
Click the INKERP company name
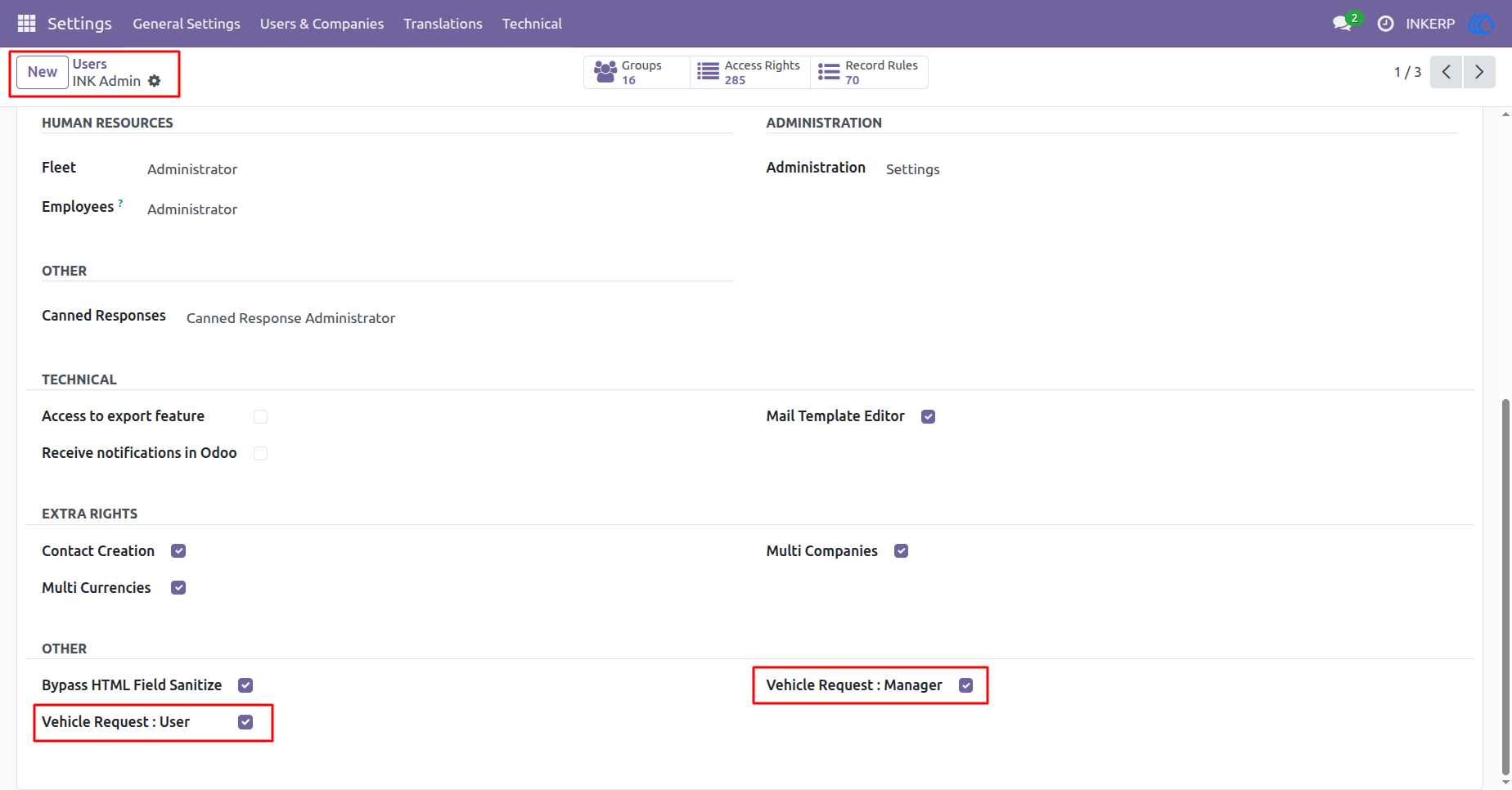tap(1430, 24)
